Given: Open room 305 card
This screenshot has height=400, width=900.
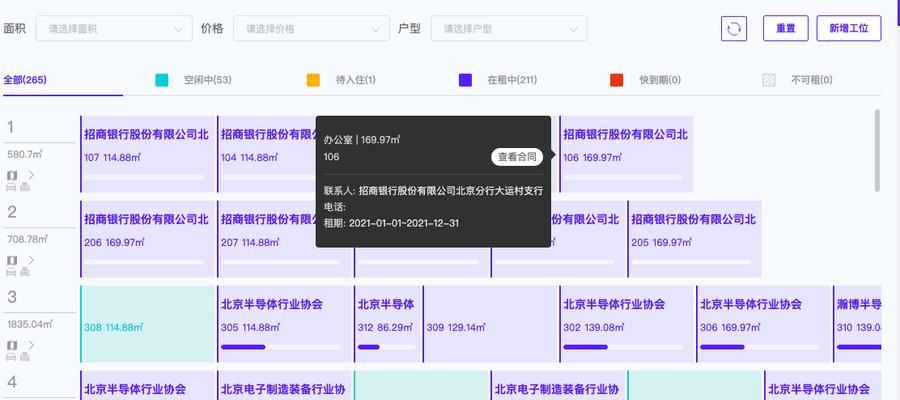Looking at the screenshot, I should tap(284, 324).
